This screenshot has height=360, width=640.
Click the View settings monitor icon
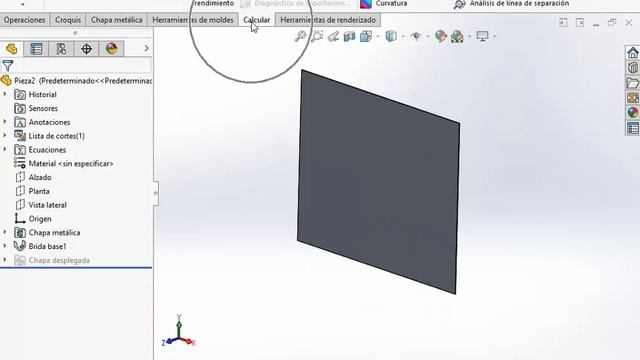[x=482, y=36]
